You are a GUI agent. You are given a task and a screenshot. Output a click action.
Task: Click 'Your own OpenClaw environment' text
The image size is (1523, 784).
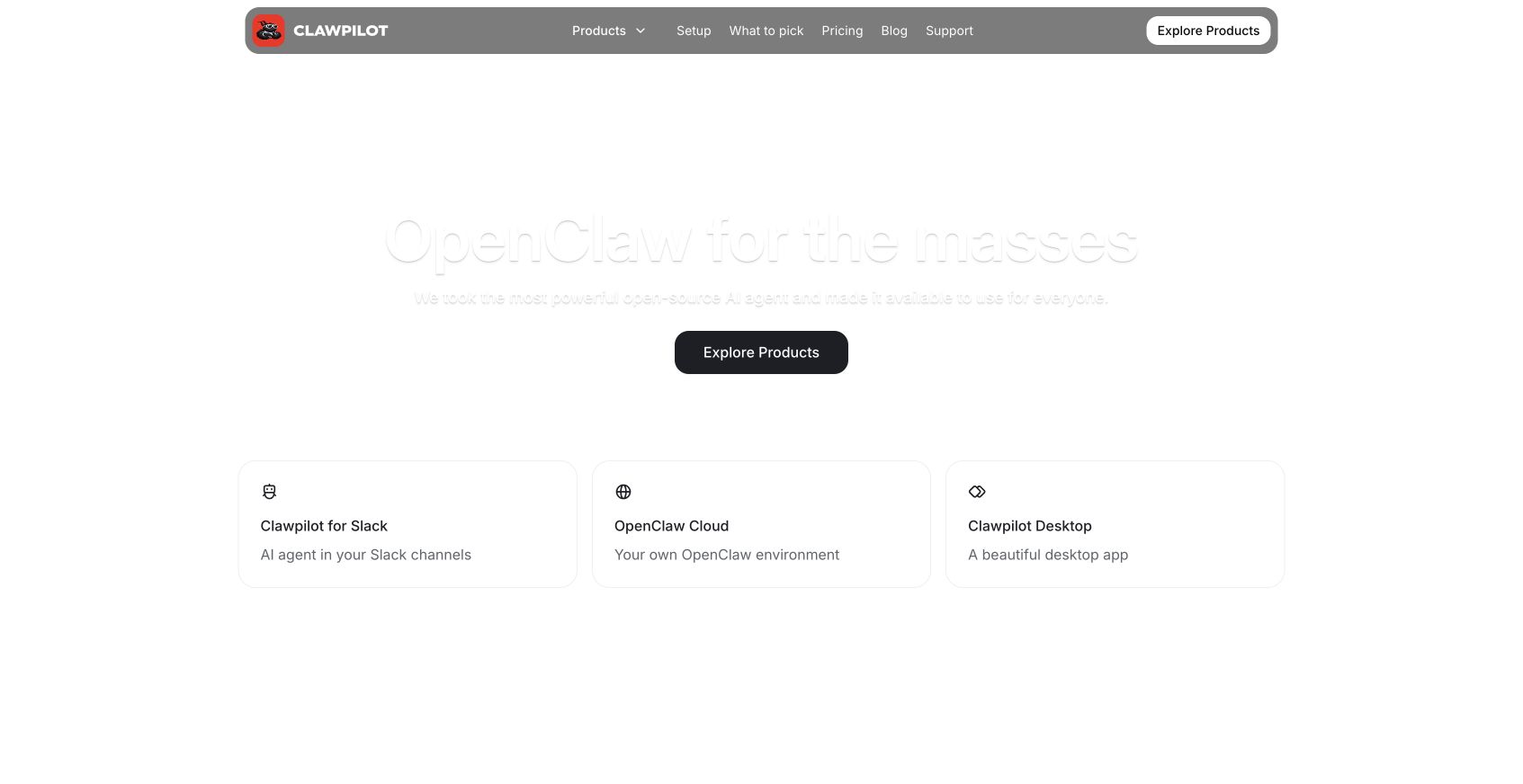pos(727,555)
